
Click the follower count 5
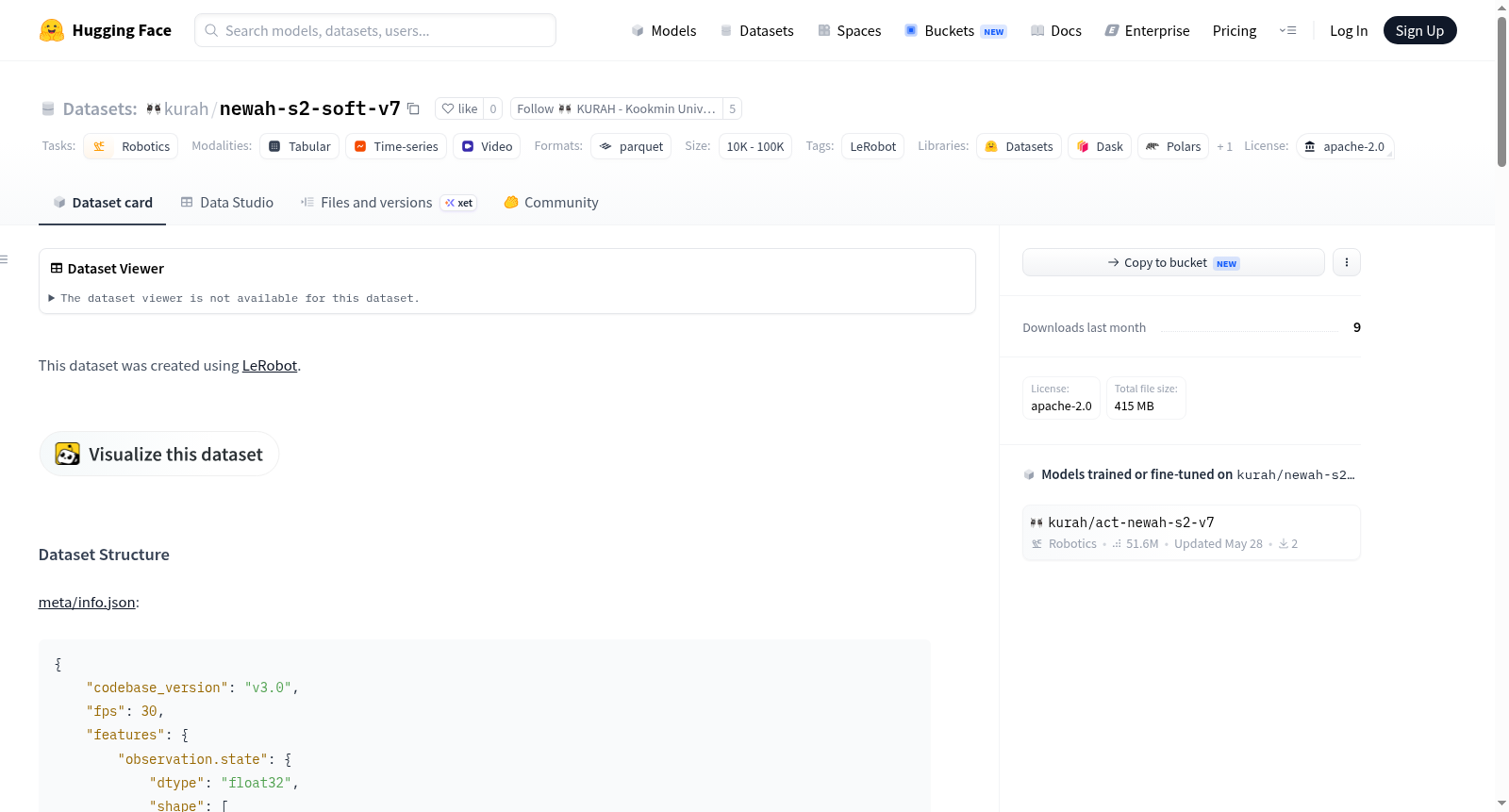pos(732,108)
